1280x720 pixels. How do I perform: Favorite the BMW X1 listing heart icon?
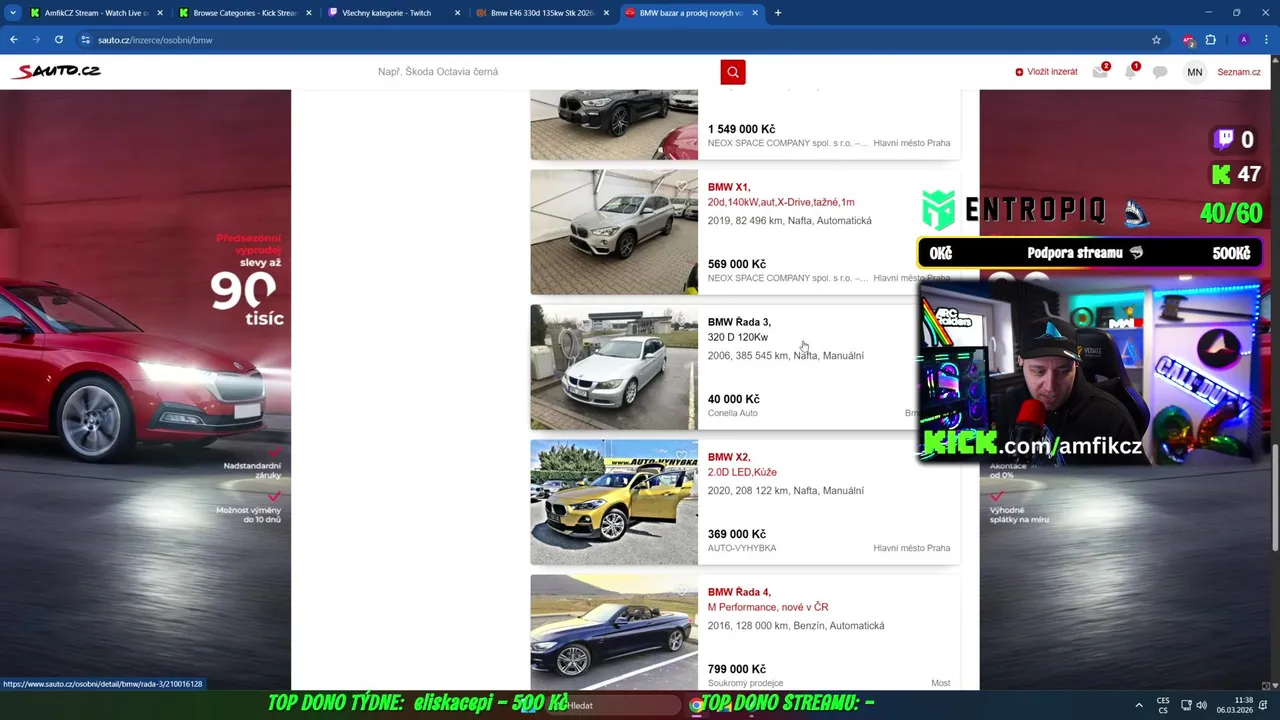click(682, 186)
